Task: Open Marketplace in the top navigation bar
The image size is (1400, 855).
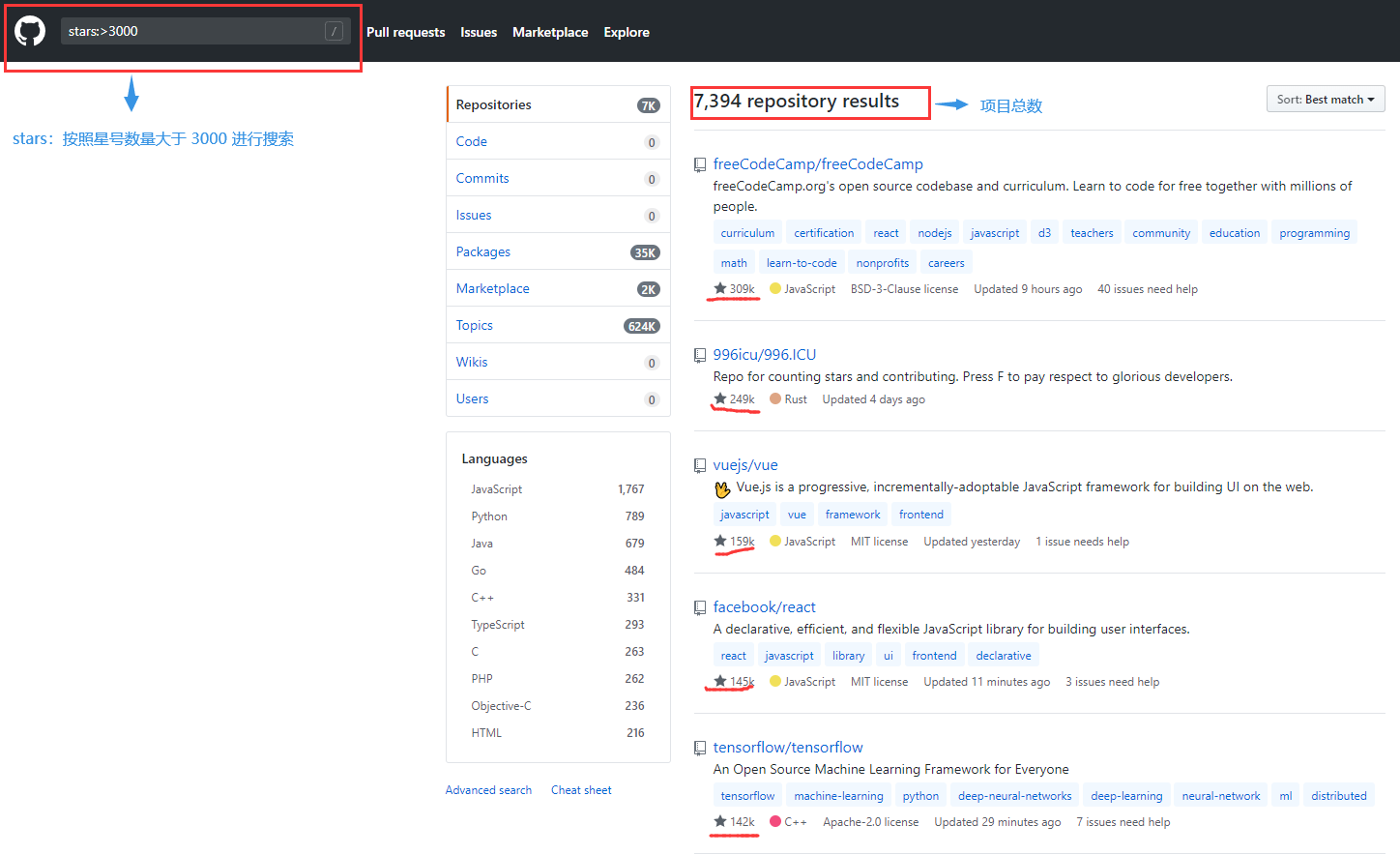Action: click(550, 32)
